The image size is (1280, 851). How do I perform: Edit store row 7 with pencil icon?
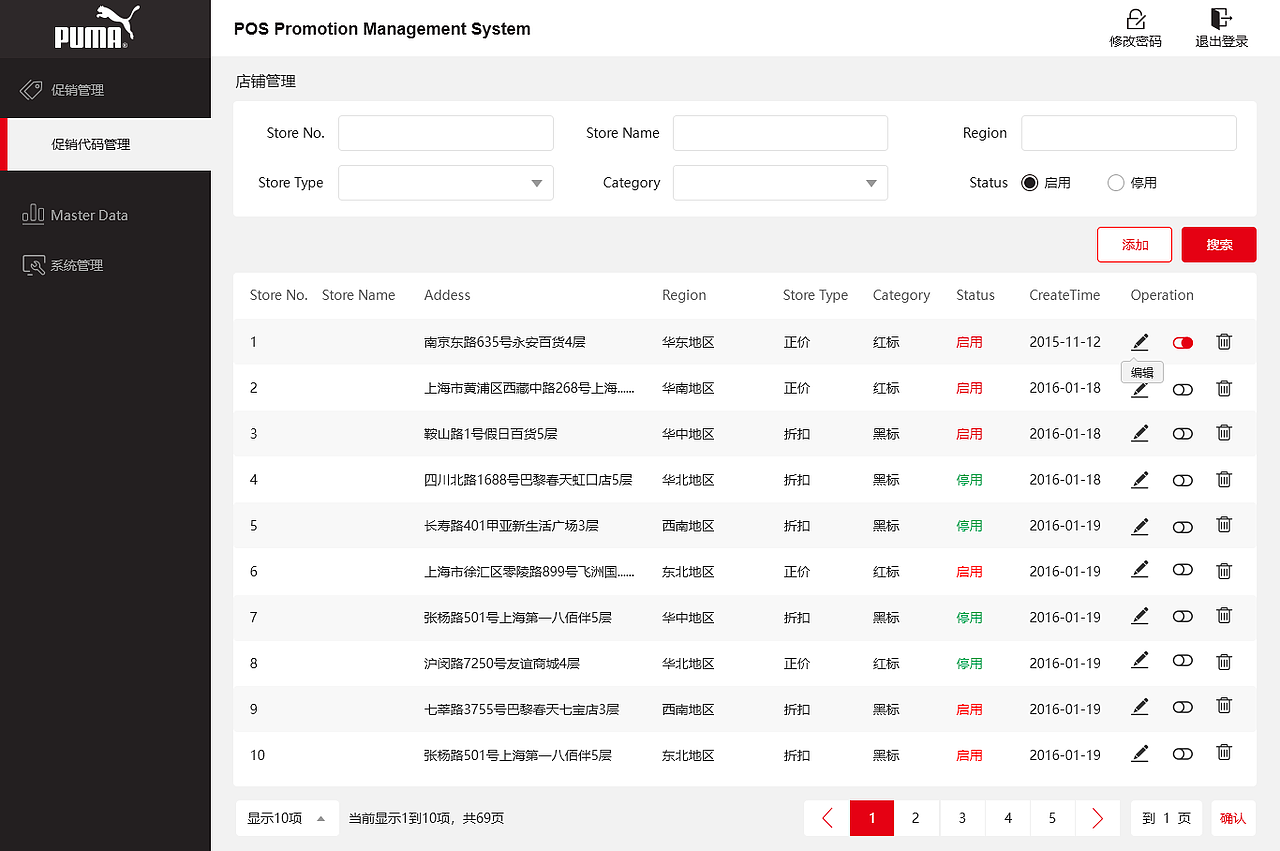pos(1140,616)
